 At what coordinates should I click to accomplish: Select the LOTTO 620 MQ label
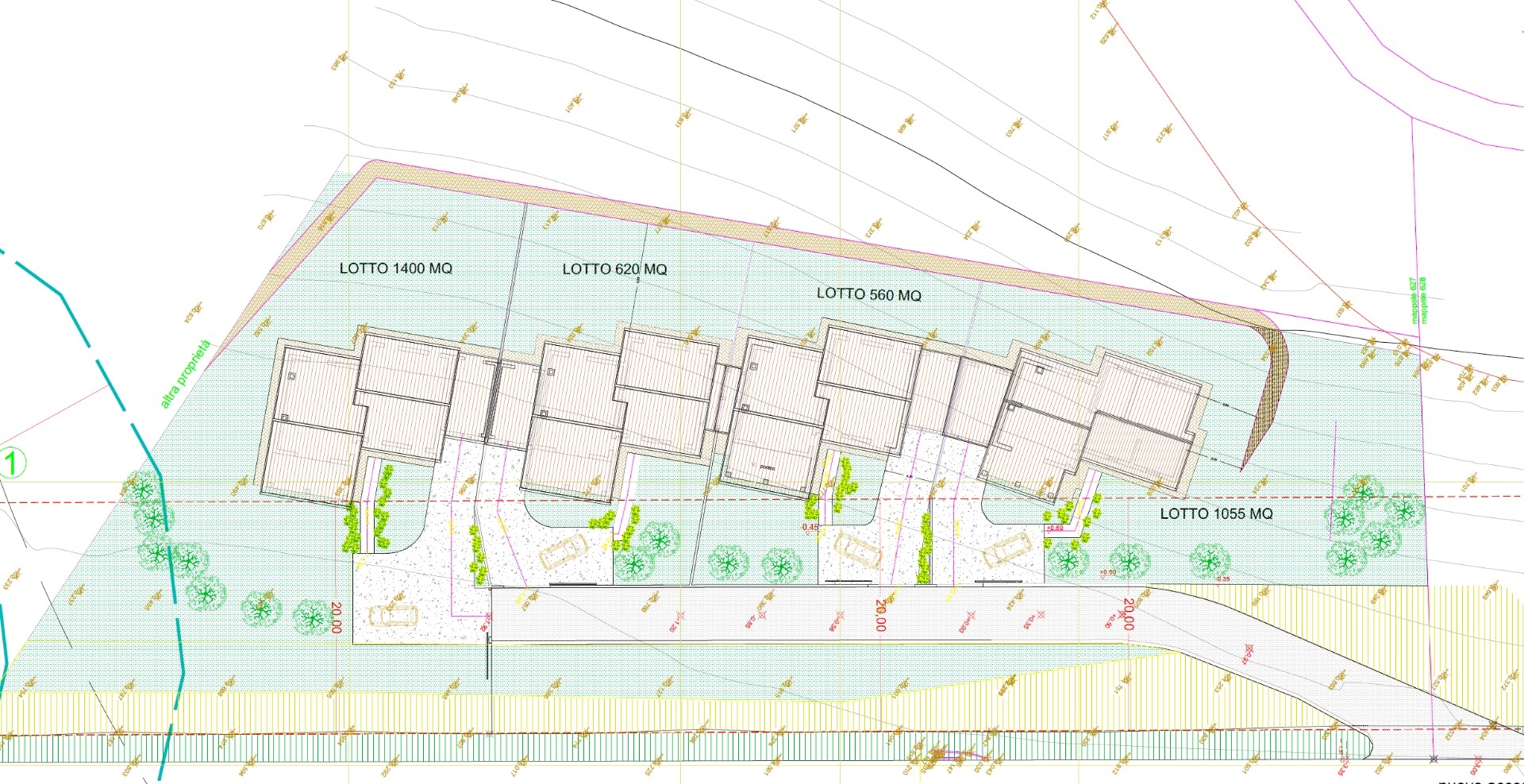(x=615, y=269)
